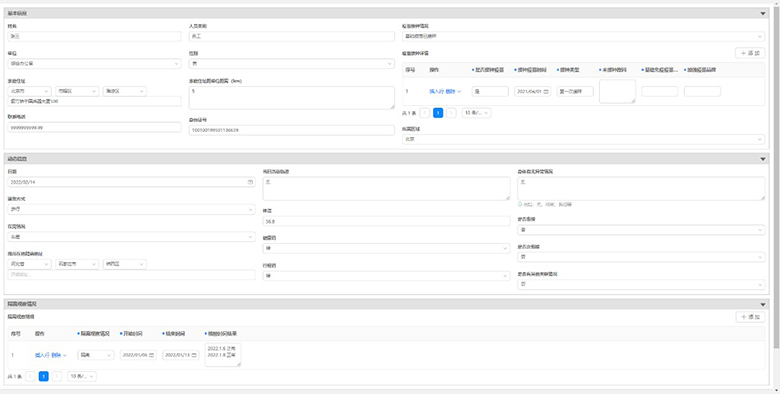Screen dimensions: 780x394
Task: Open the 海淀区 district dropdown
Action: coord(125,92)
